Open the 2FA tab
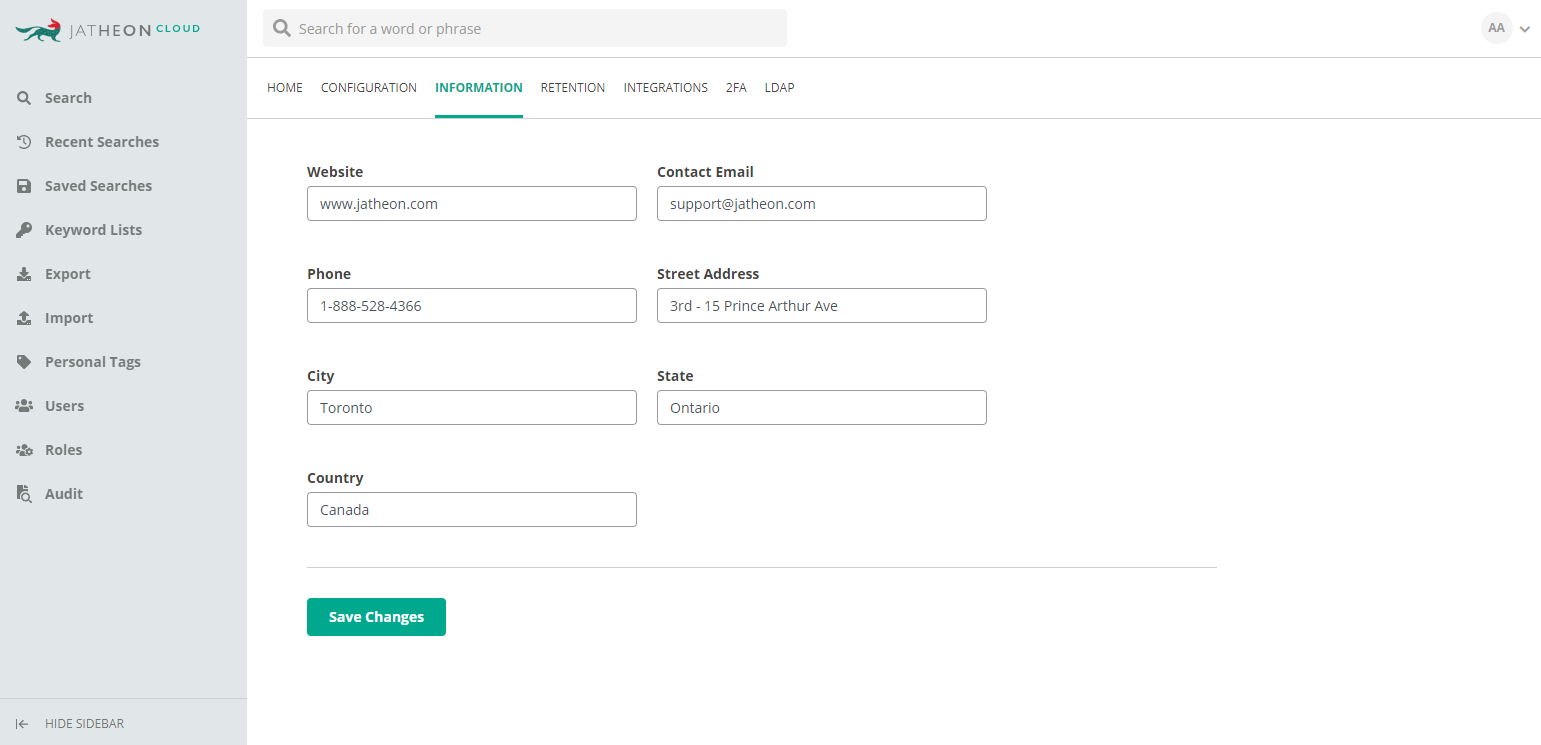The width and height of the screenshot is (1541, 745). coord(736,88)
